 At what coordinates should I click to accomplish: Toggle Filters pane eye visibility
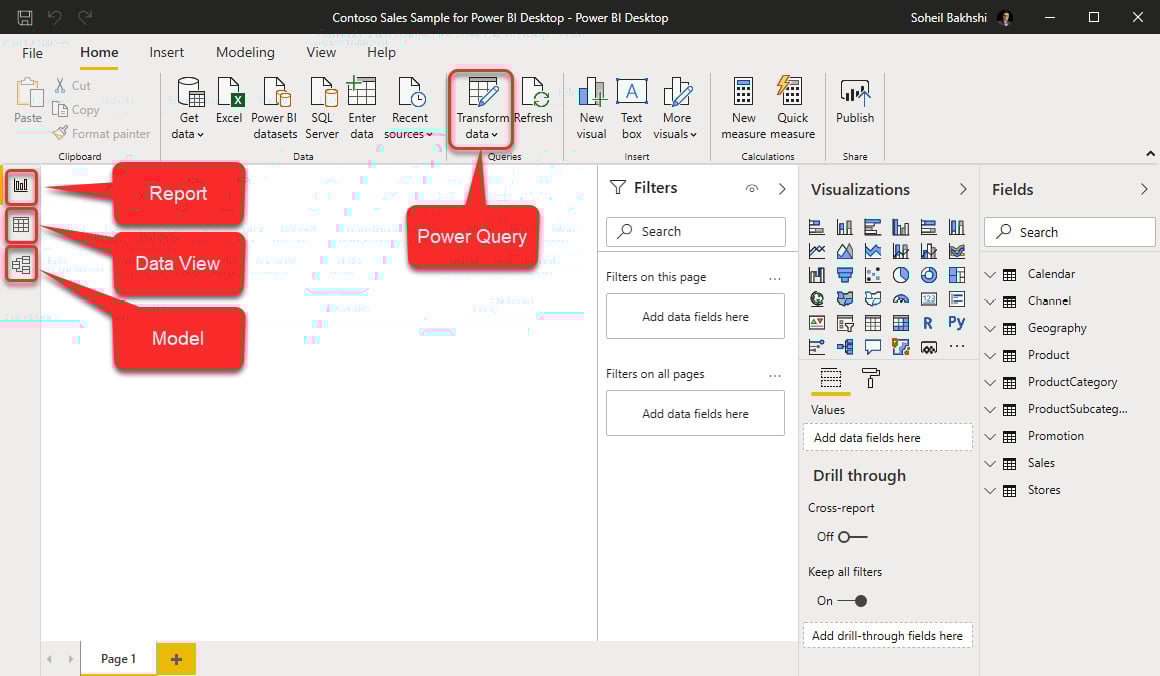pos(752,189)
